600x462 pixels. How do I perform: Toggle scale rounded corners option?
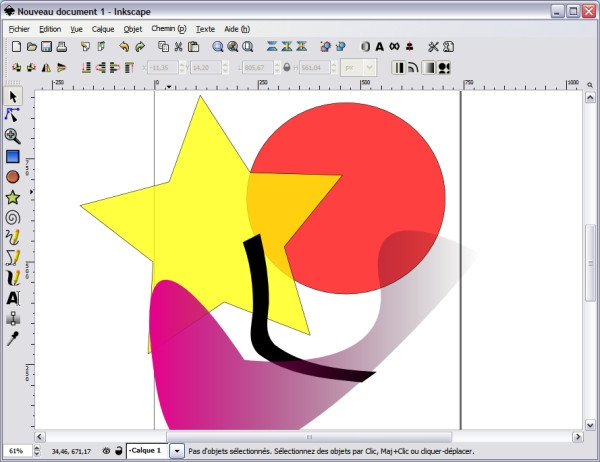pyautogui.click(x=413, y=68)
